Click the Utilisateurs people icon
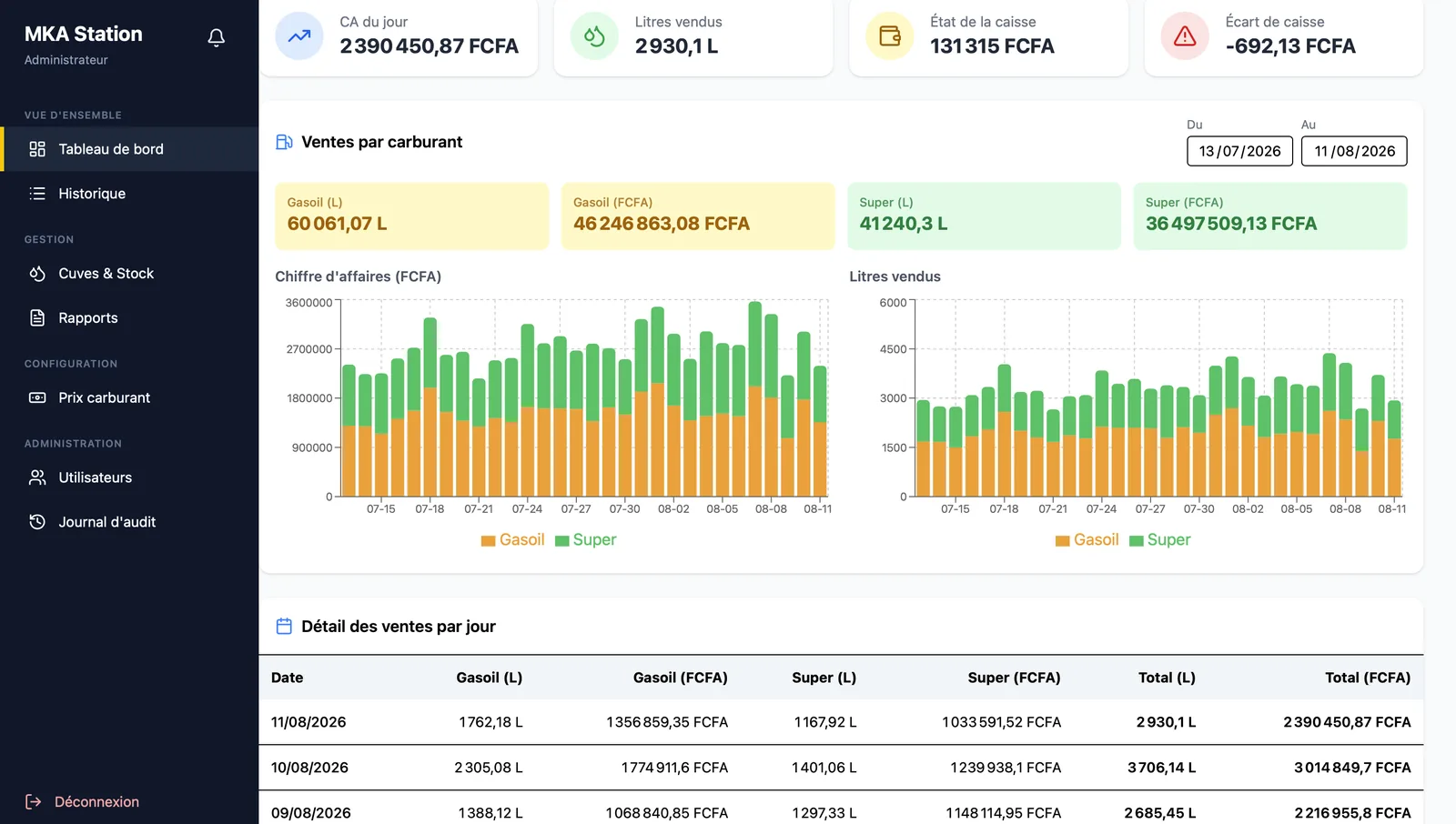Screen dimensions: 1456x824 pyautogui.click(x=37, y=477)
